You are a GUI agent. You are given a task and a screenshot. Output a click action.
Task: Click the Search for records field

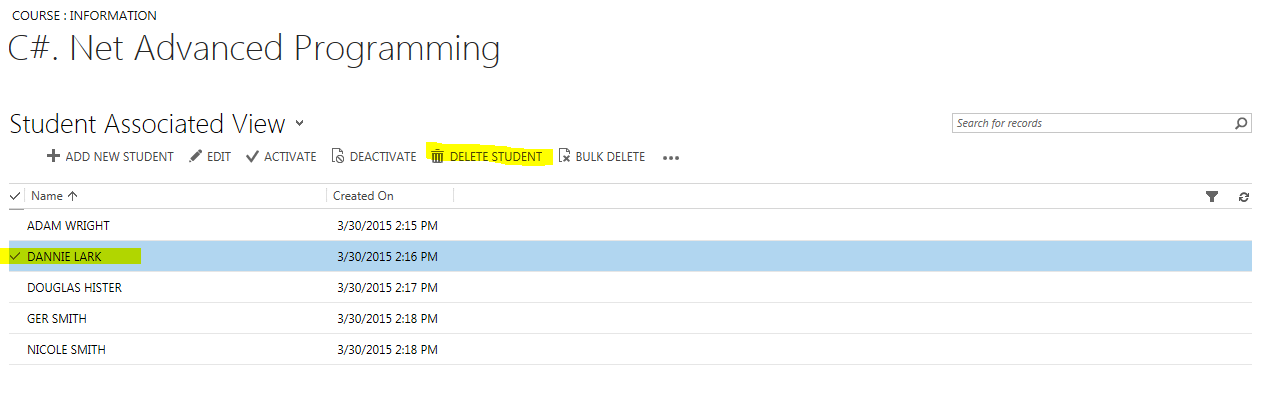pyautogui.click(x=1090, y=124)
